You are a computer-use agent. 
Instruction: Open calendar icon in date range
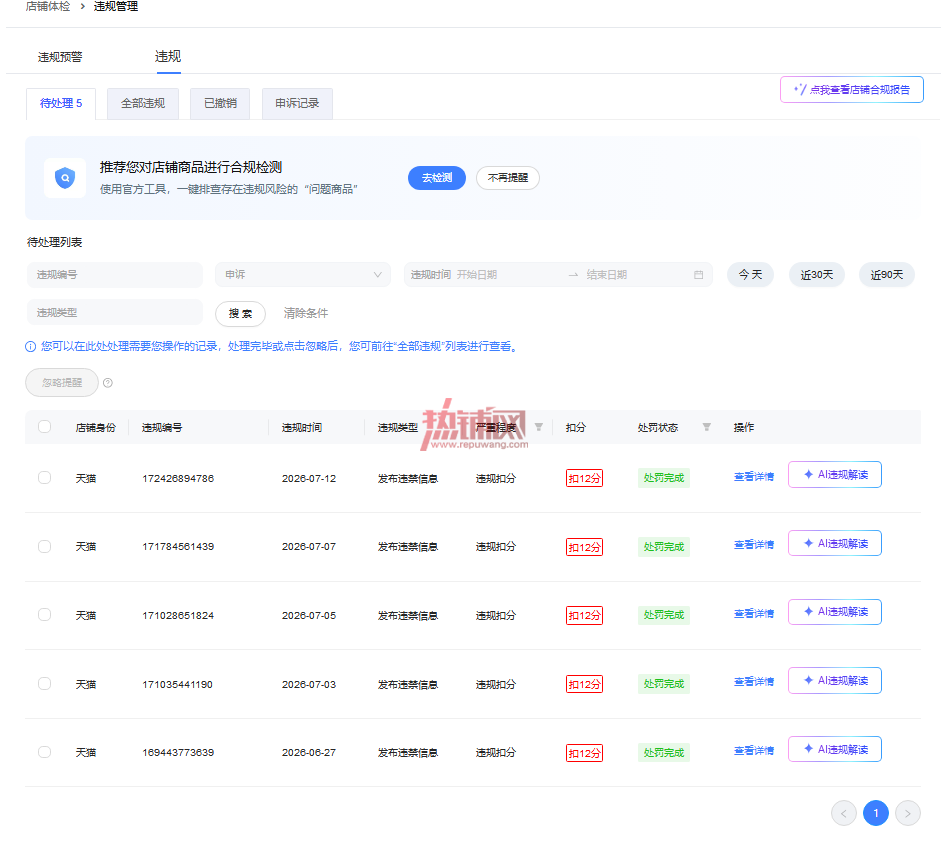pos(698,274)
